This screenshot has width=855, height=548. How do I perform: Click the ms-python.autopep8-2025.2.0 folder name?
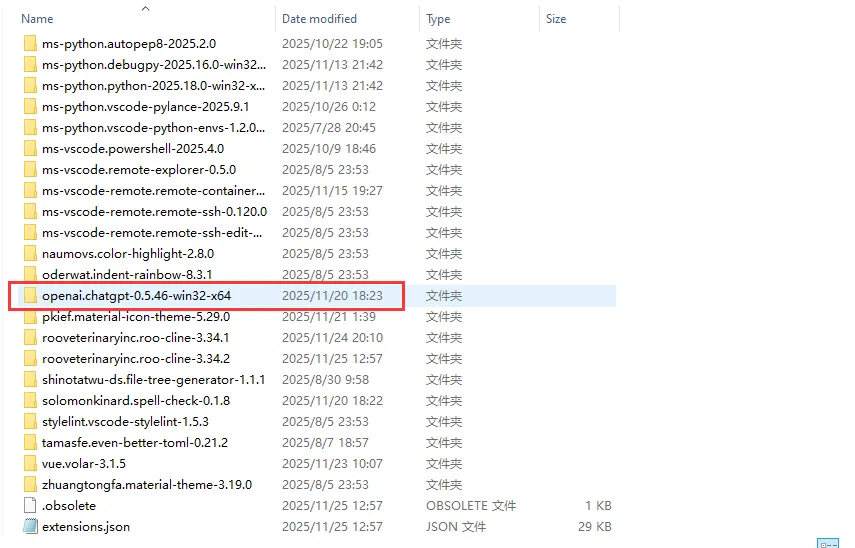(129, 44)
